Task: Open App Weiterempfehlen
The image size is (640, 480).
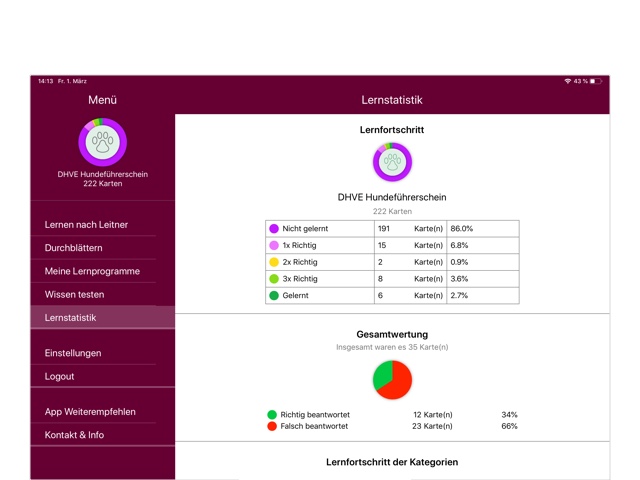Action: coord(90,412)
